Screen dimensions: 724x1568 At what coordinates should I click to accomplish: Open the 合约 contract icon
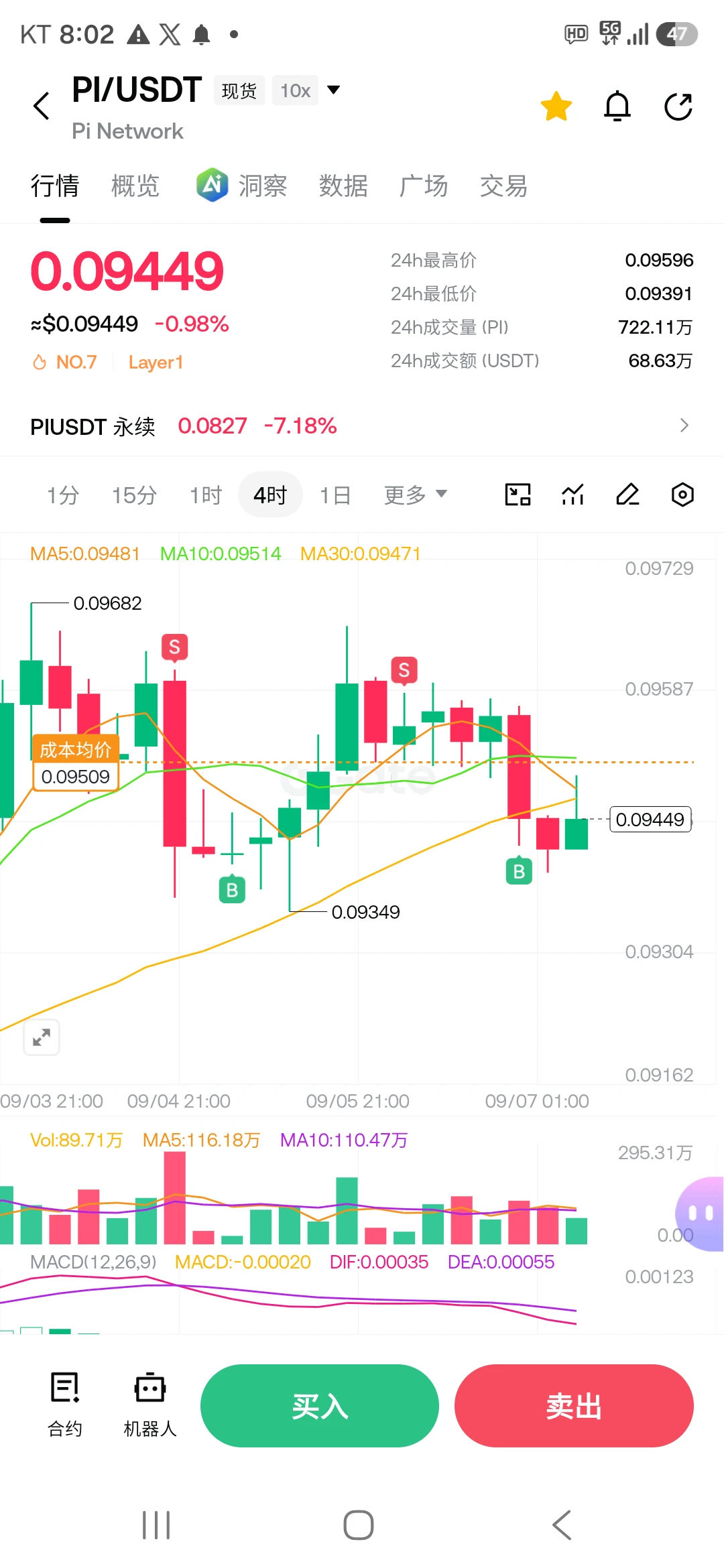point(65,1404)
